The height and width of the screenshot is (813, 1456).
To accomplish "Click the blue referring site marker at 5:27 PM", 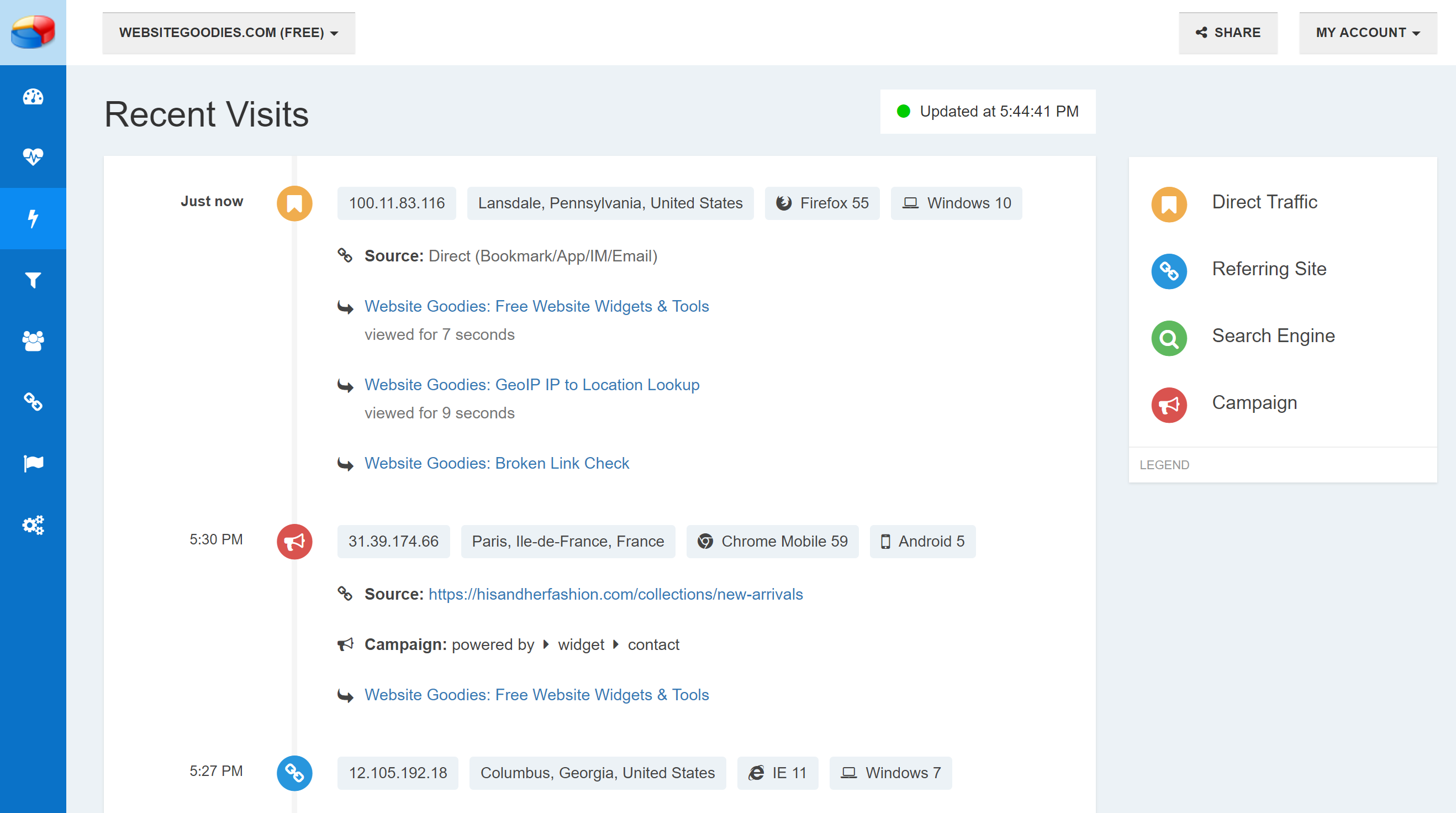I will 294,772.
